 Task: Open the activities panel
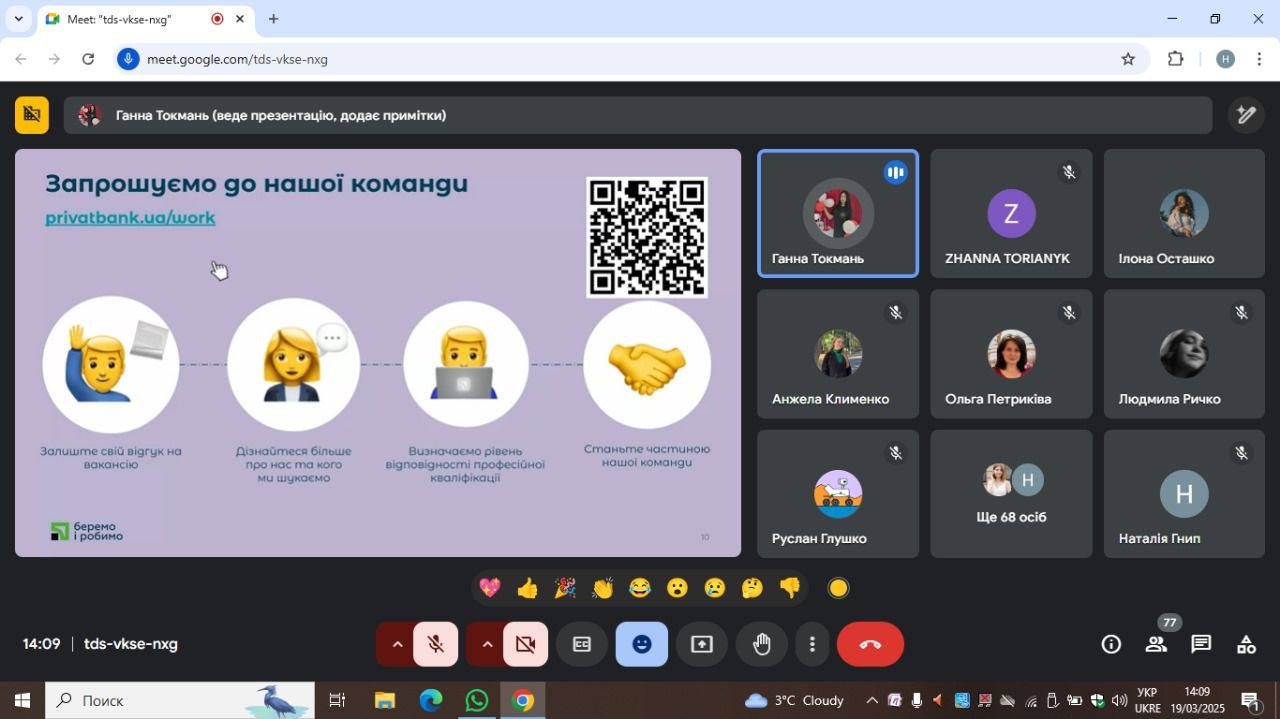[1246, 645]
